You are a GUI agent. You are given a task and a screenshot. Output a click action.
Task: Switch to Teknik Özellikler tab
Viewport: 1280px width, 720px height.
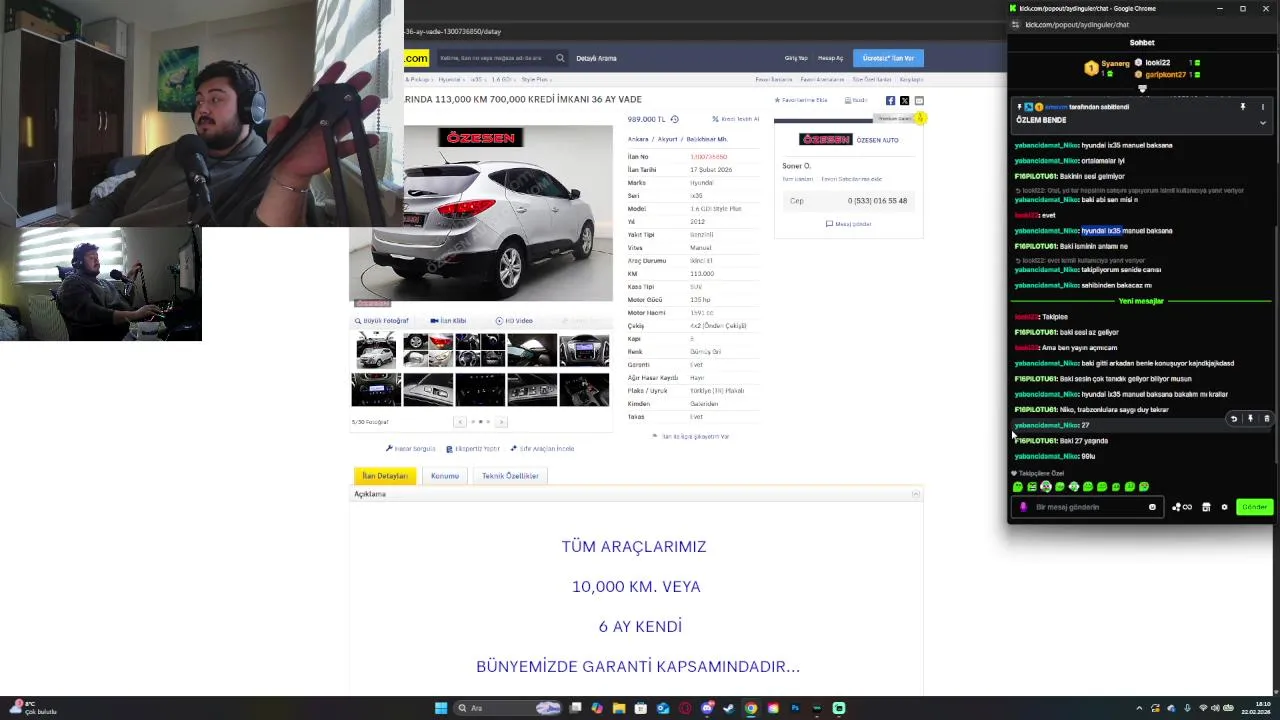[510, 476]
